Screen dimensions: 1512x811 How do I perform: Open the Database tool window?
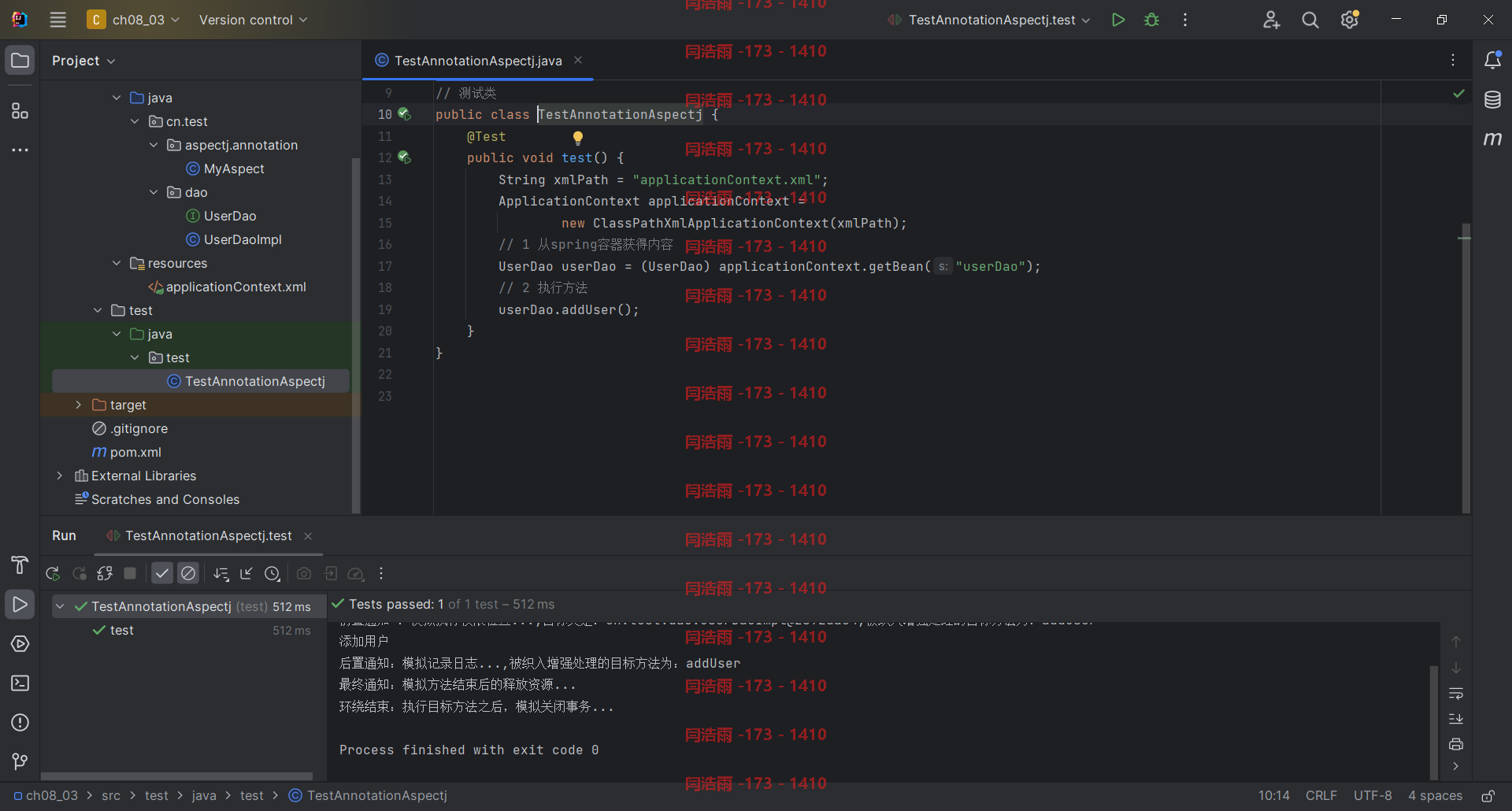[x=1492, y=99]
